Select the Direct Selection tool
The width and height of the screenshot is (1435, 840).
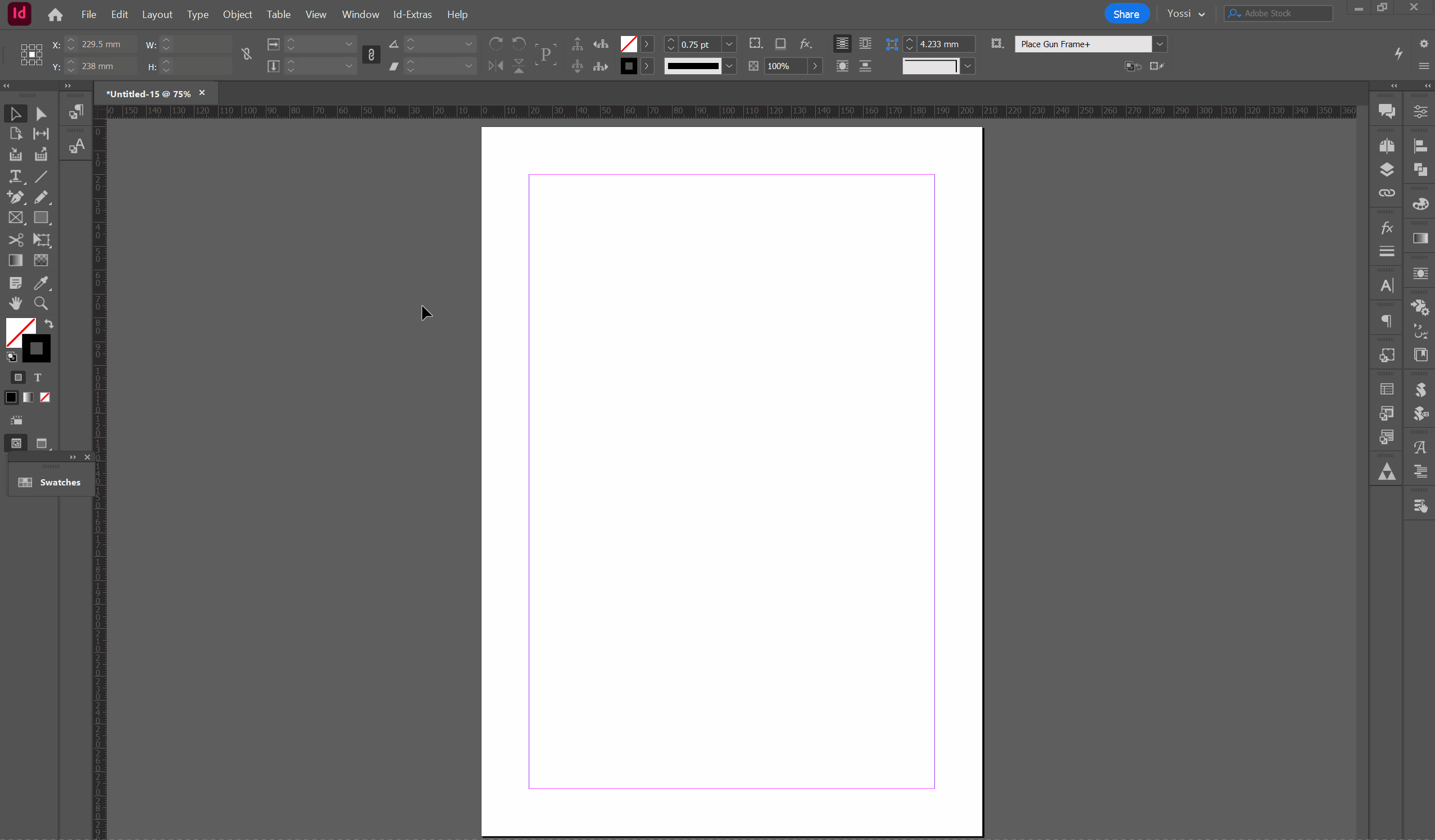click(41, 114)
